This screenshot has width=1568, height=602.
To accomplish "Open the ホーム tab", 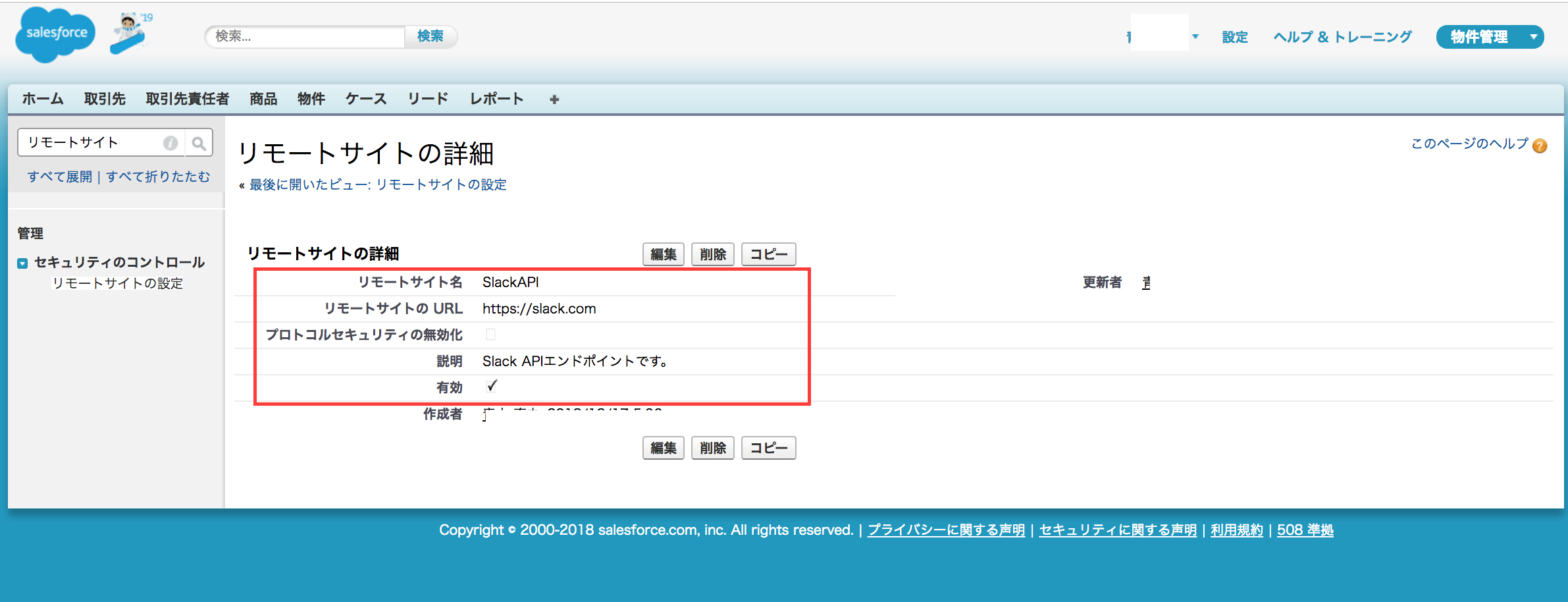I will tap(43, 99).
